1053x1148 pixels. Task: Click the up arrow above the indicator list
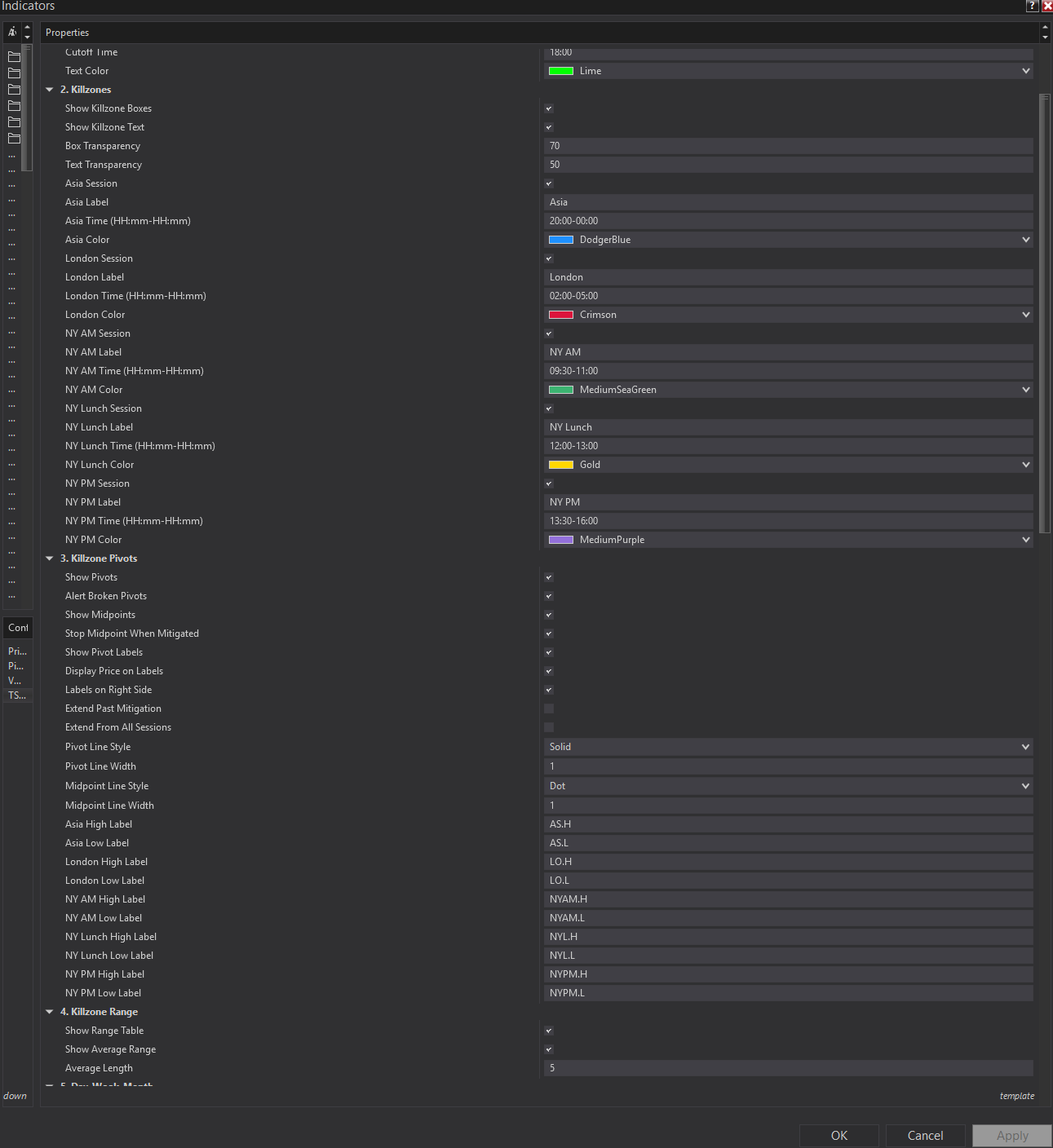tap(27, 28)
